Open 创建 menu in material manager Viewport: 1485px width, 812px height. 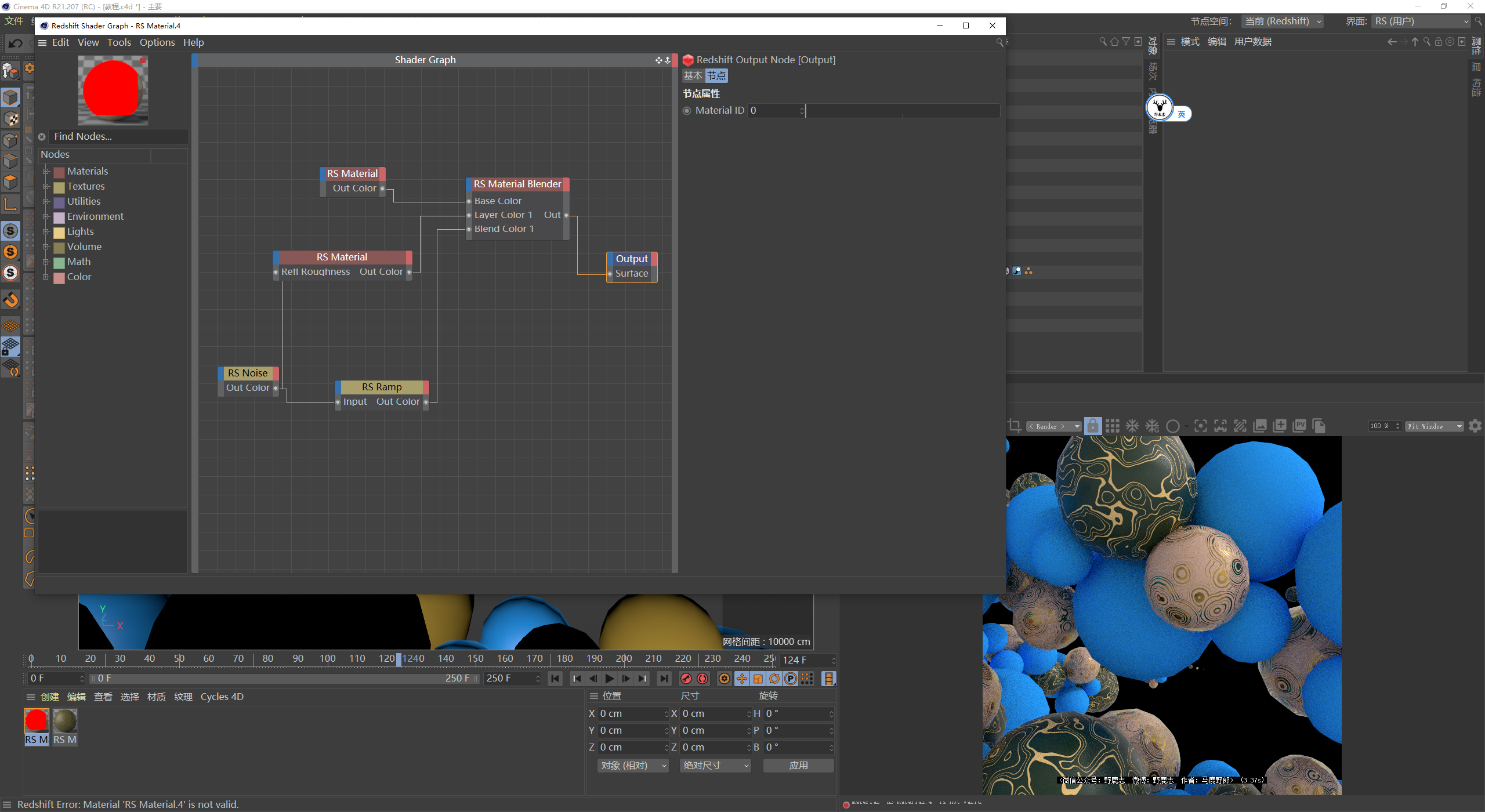click(x=50, y=697)
